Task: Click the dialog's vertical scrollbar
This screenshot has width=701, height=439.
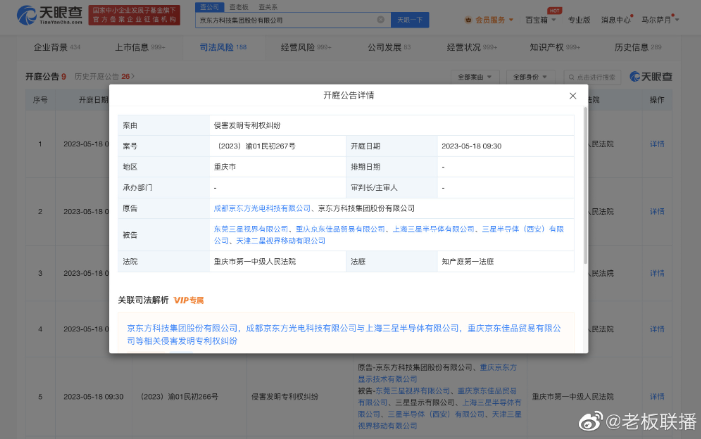Action: pyautogui.click(x=585, y=186)
